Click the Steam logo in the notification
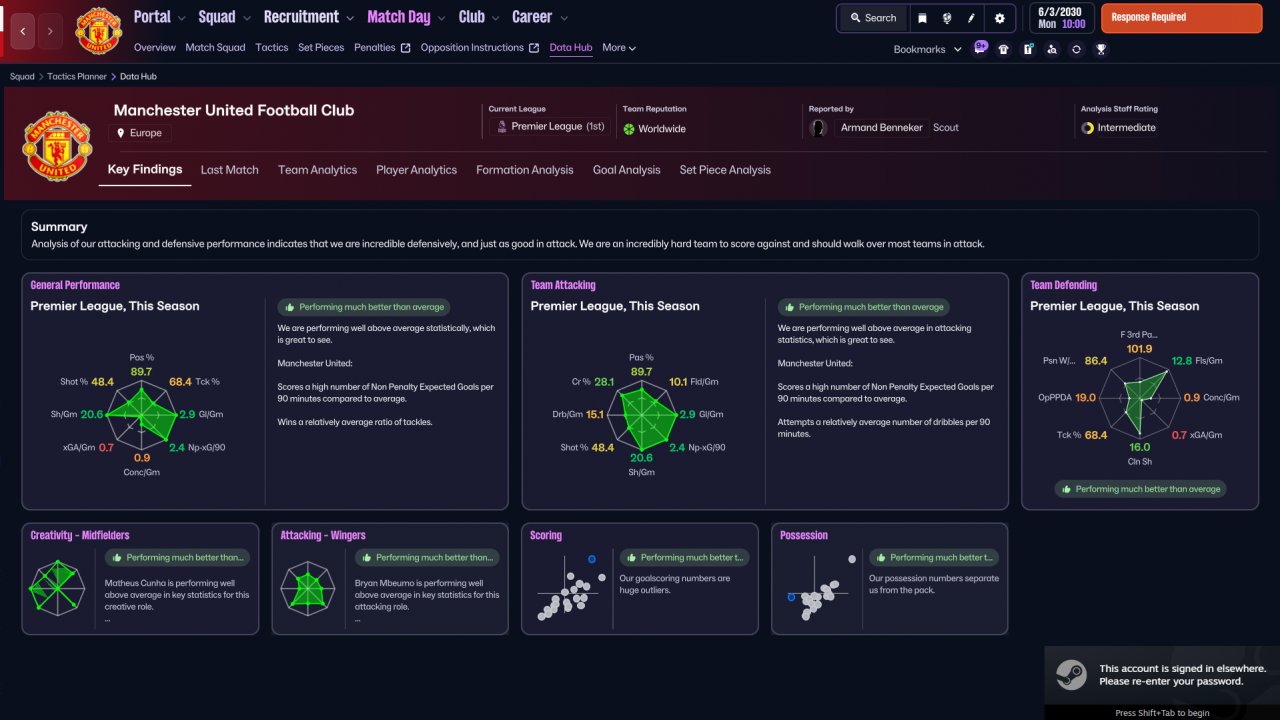1280x720 pixels. coord(1070,676)
